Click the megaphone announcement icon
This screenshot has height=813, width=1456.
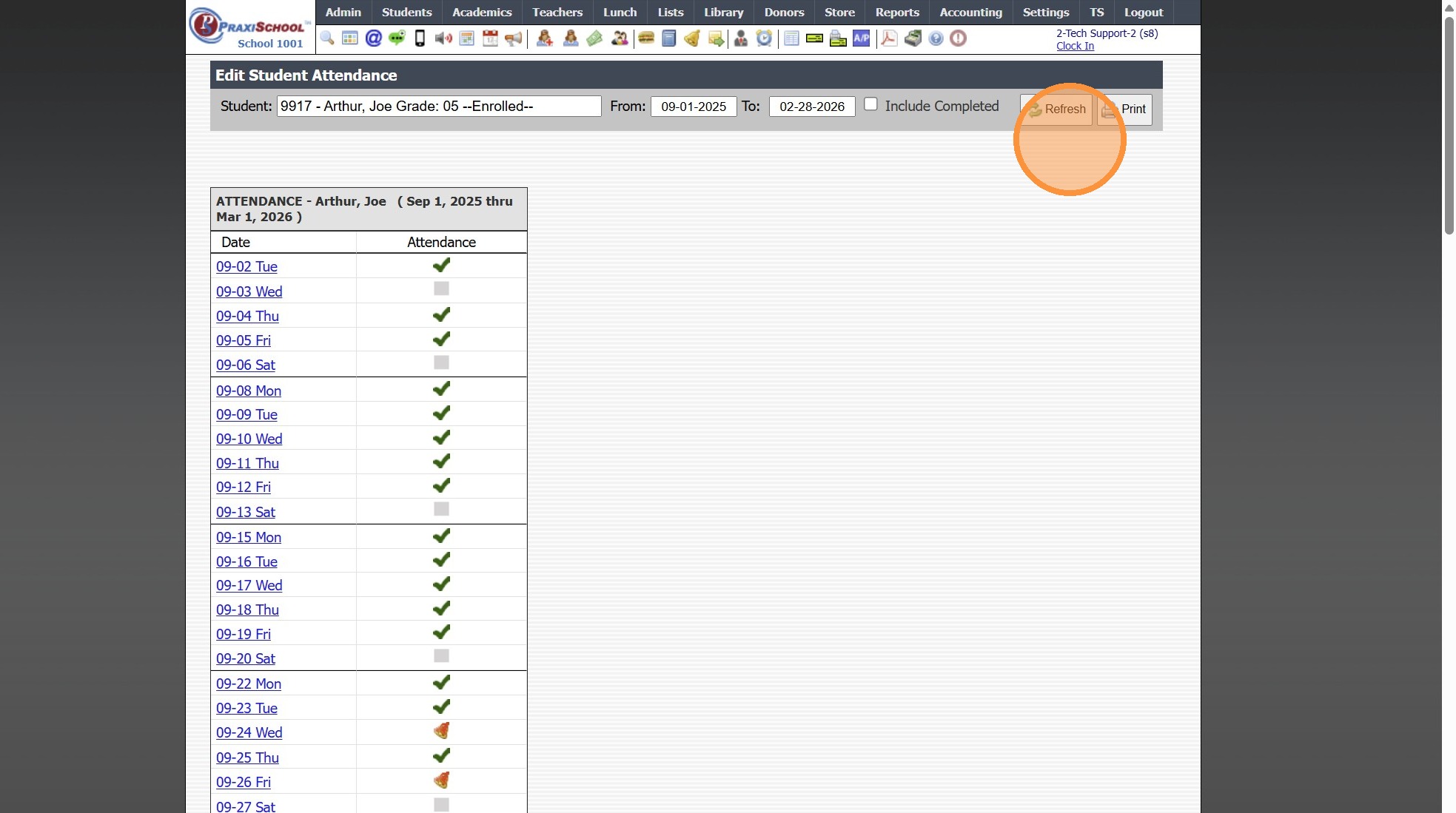click(514, 38)
